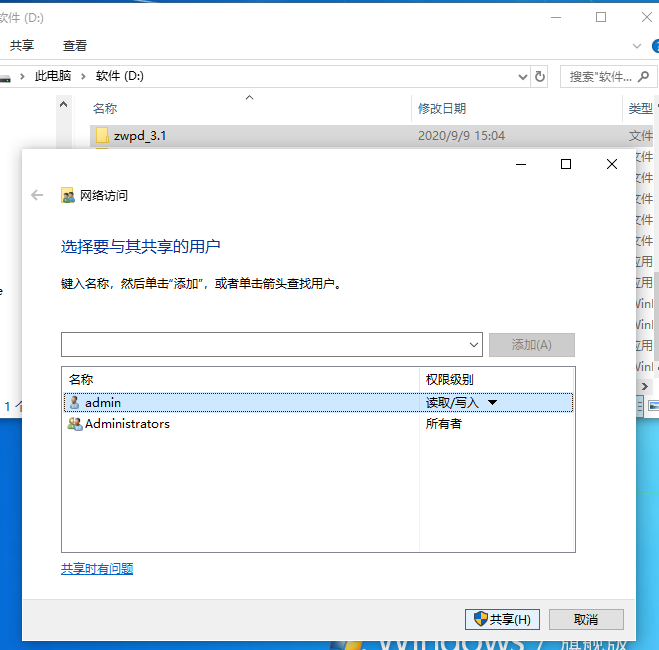Click the user name input field
This screenshot has height=650, width=659.
click(x=272, y=345)
